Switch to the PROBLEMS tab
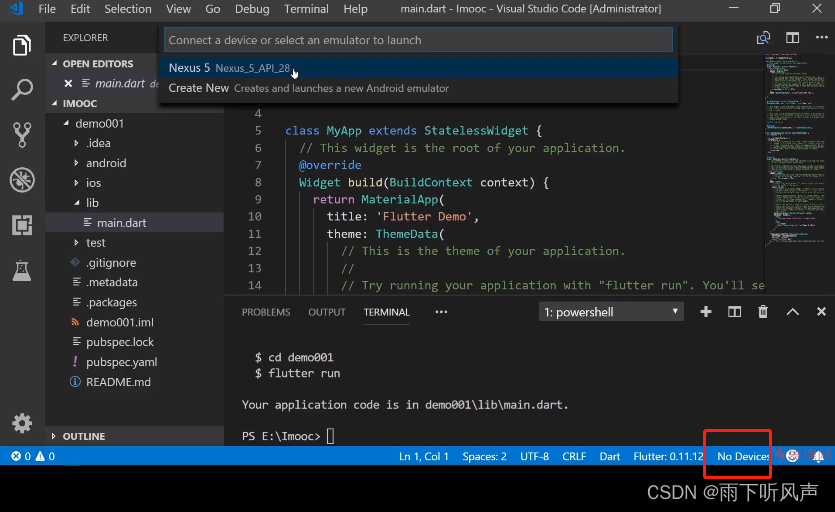This screenshot has width=835, height=512. click(x=266, y=312)
